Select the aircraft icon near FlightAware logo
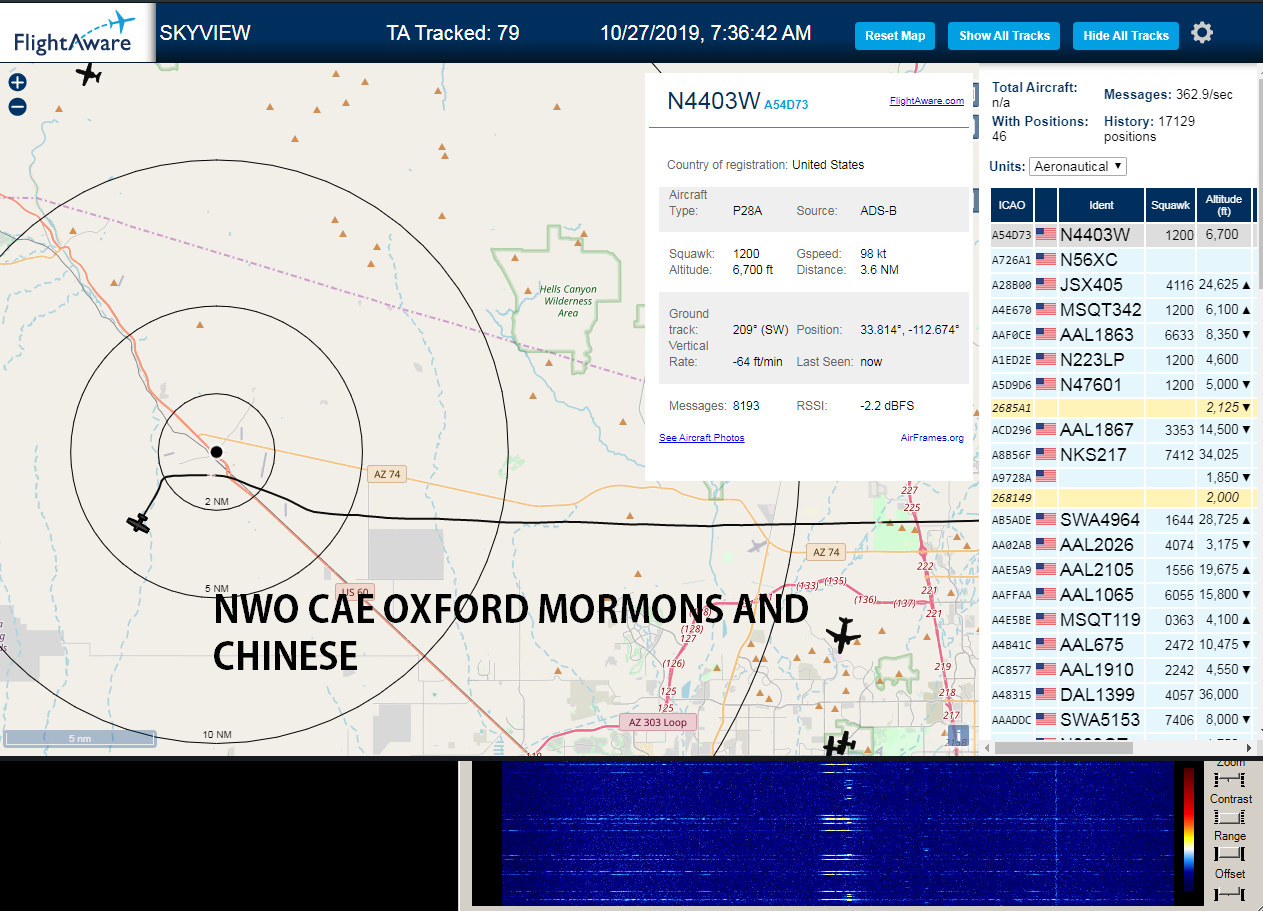This screenshot has width=1263, height=911. [x=89, y=73]
